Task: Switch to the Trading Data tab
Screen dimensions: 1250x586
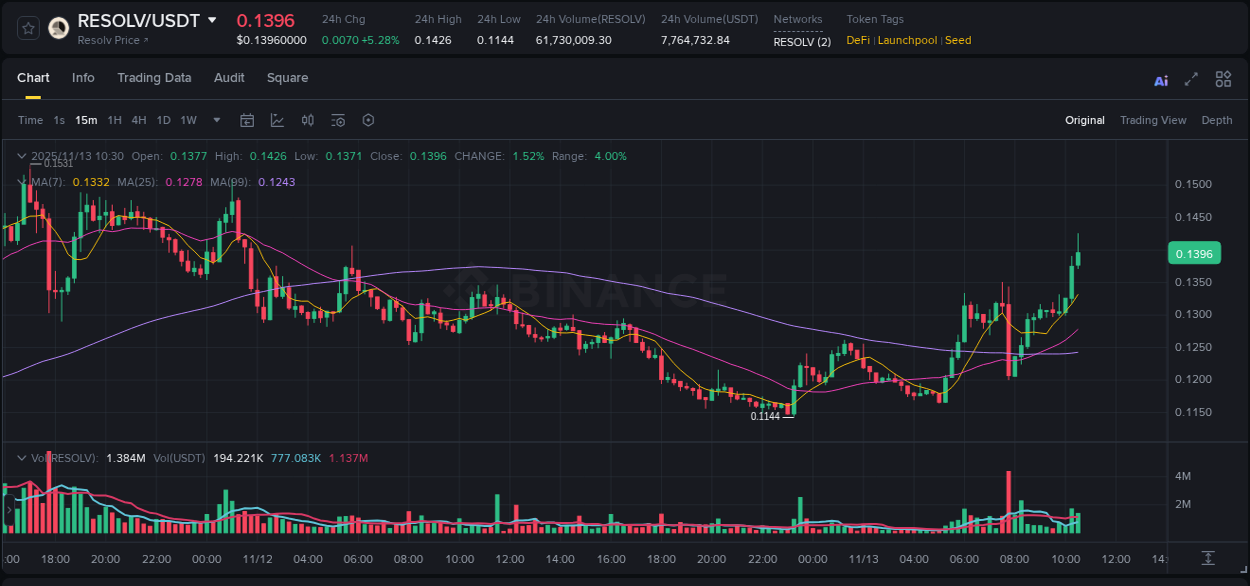Action: (x=154, y=78)
